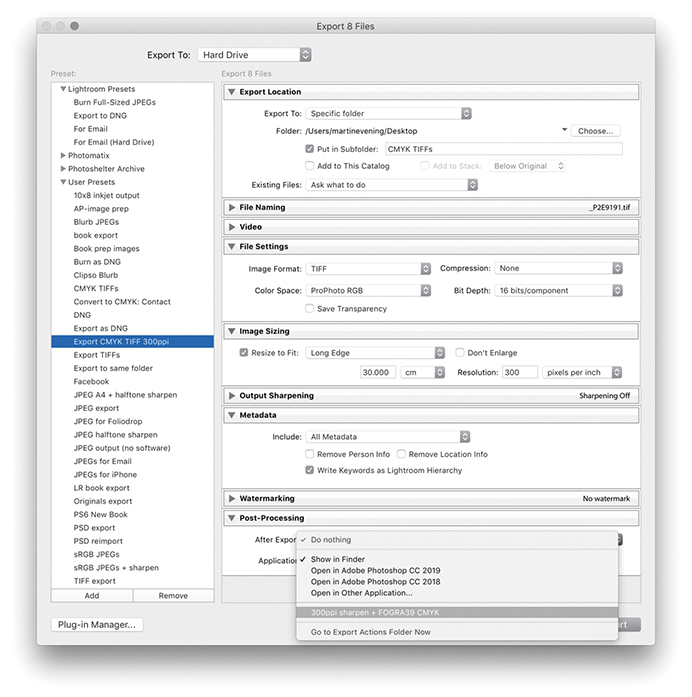The image size is (692, 697).
Task: Expand the File Naming section
Action: point(232,207)
